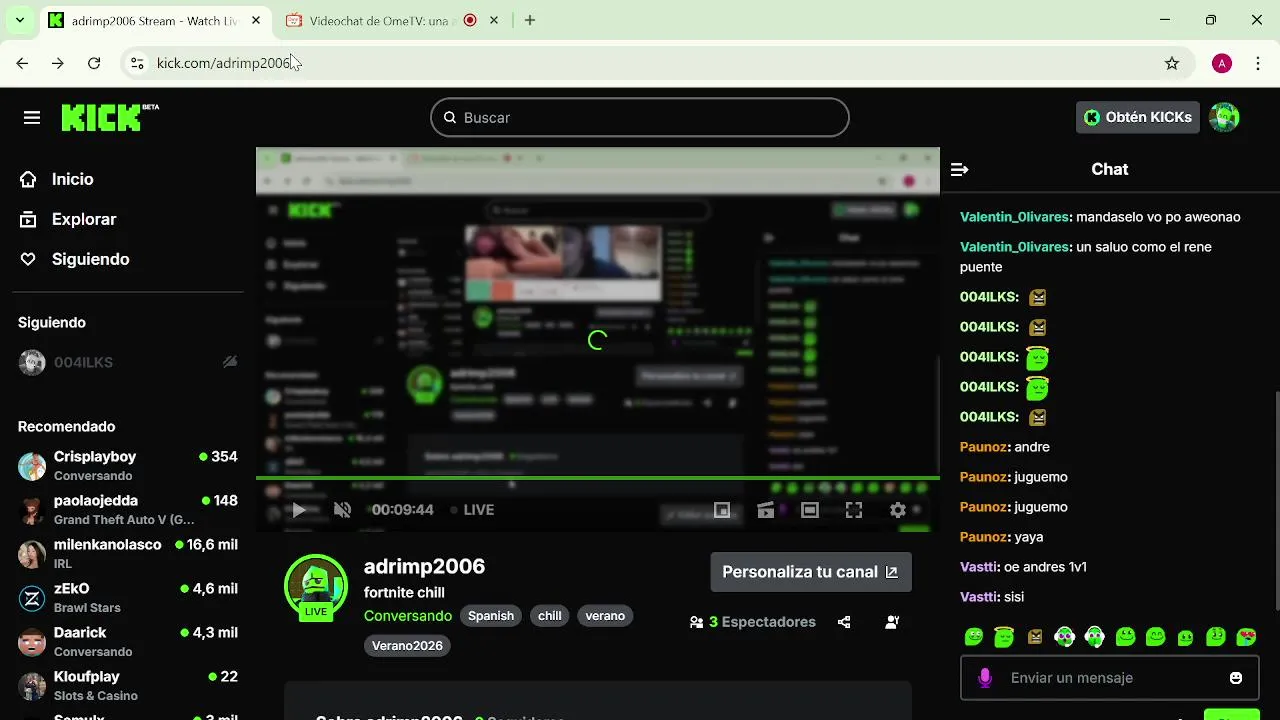Screen dimensions: 1280x720
Task: Select the Spanish tag
Action: coord(491,616)
